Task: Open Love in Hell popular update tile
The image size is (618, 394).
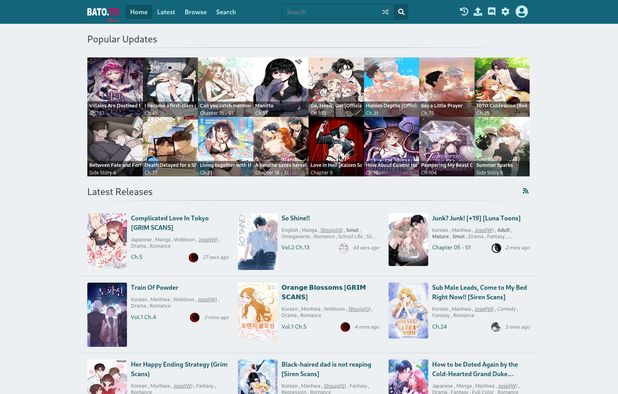Action: tap(336, 147)
